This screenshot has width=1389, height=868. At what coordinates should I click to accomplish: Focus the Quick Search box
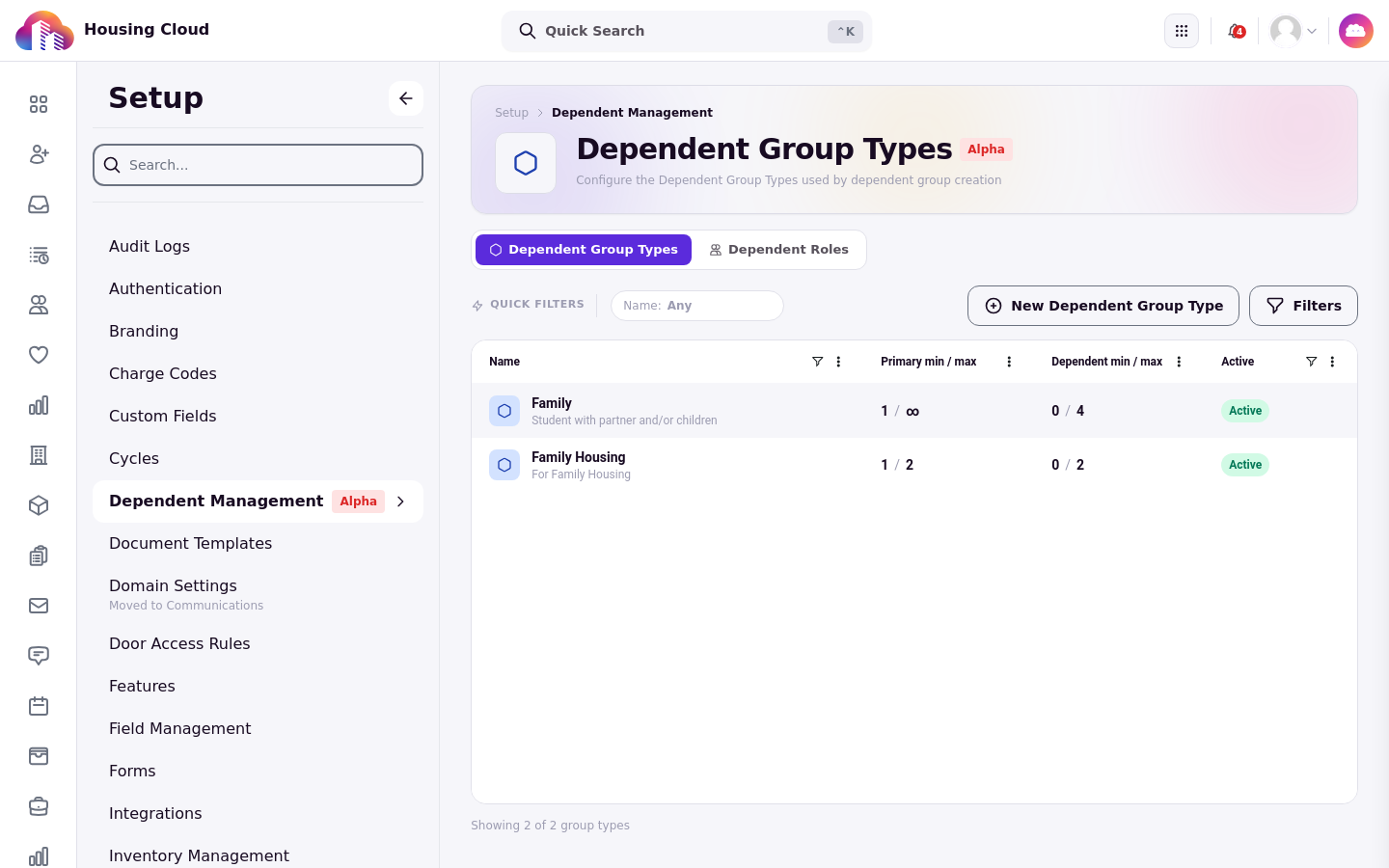point(687,31)
